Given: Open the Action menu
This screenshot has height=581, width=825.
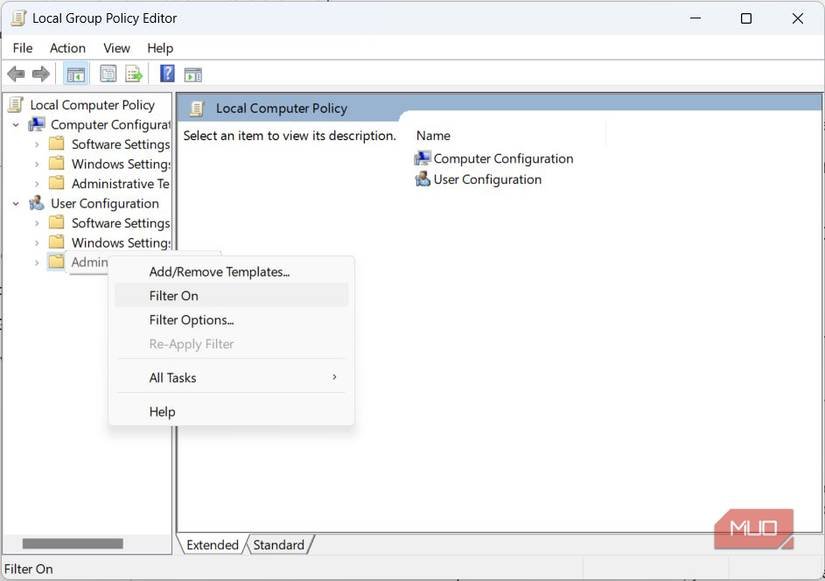Looking at the screenshot, I should pos(67,48).
